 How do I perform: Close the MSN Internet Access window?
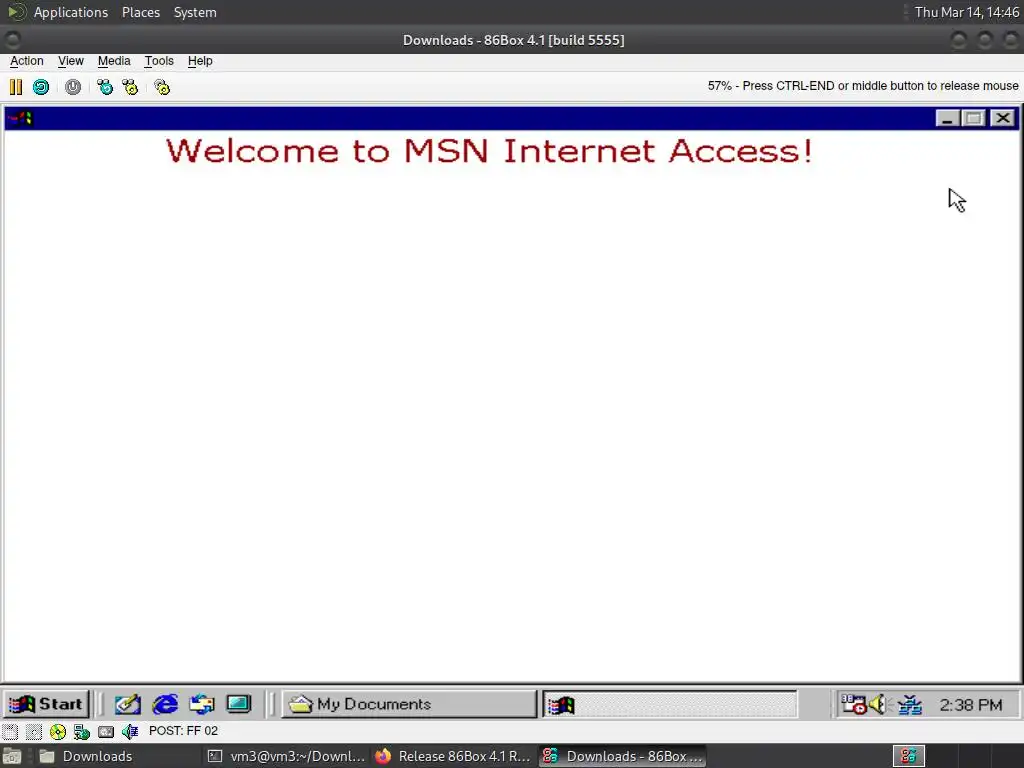[1002, 118]
